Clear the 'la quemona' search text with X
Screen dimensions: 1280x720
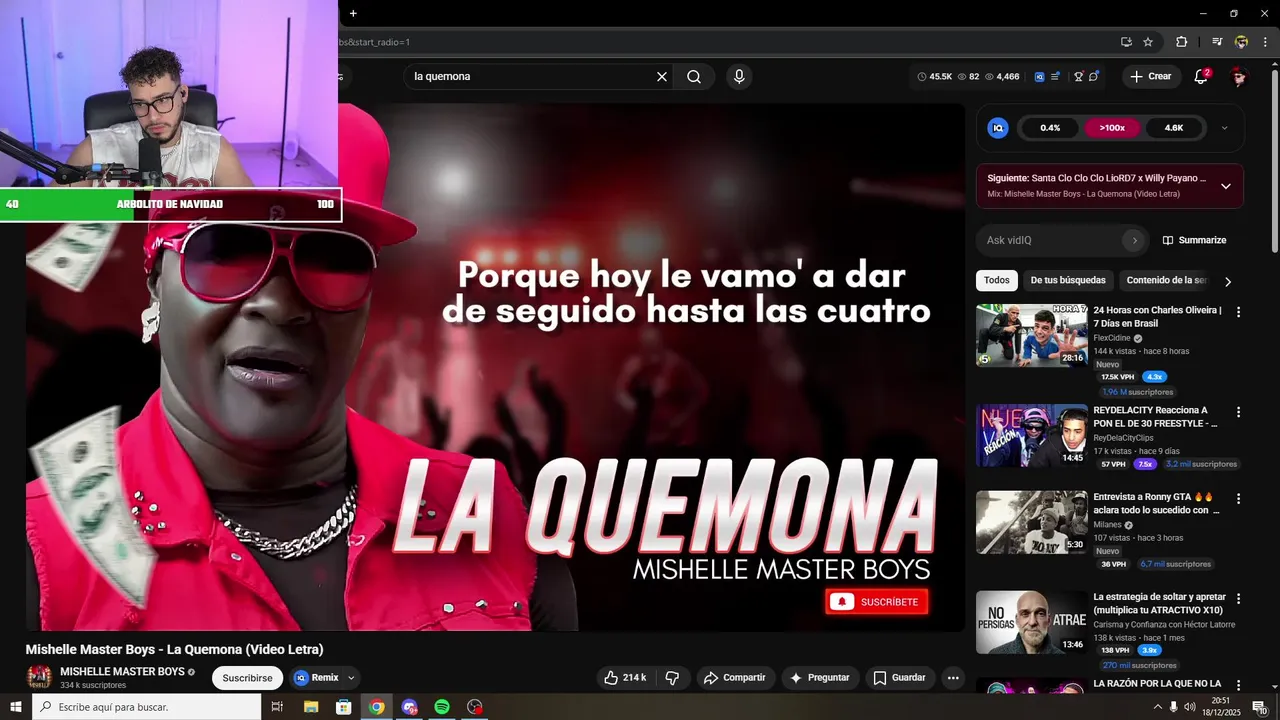(662, 77)
